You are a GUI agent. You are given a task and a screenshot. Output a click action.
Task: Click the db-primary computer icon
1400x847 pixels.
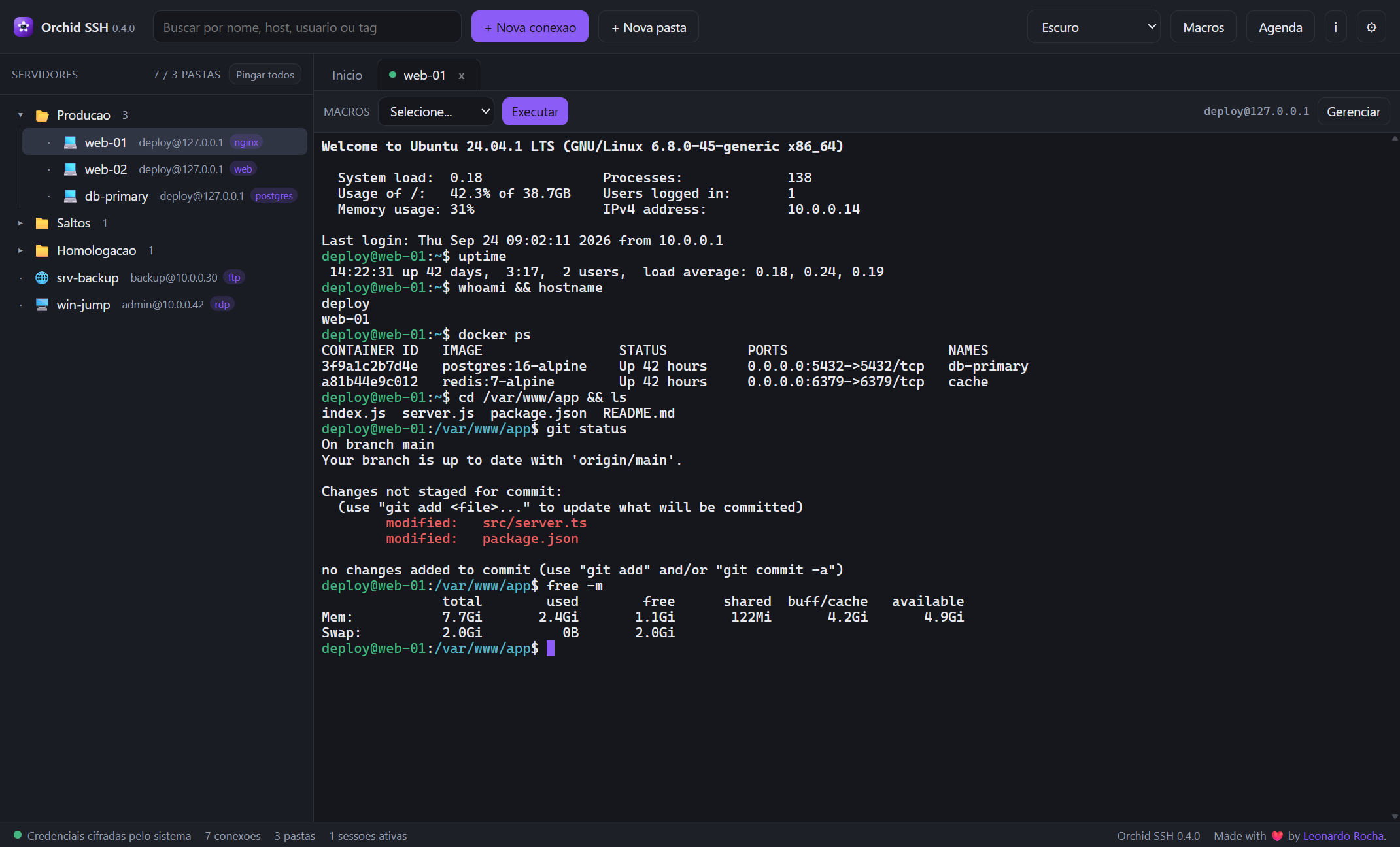pos(70,196)
